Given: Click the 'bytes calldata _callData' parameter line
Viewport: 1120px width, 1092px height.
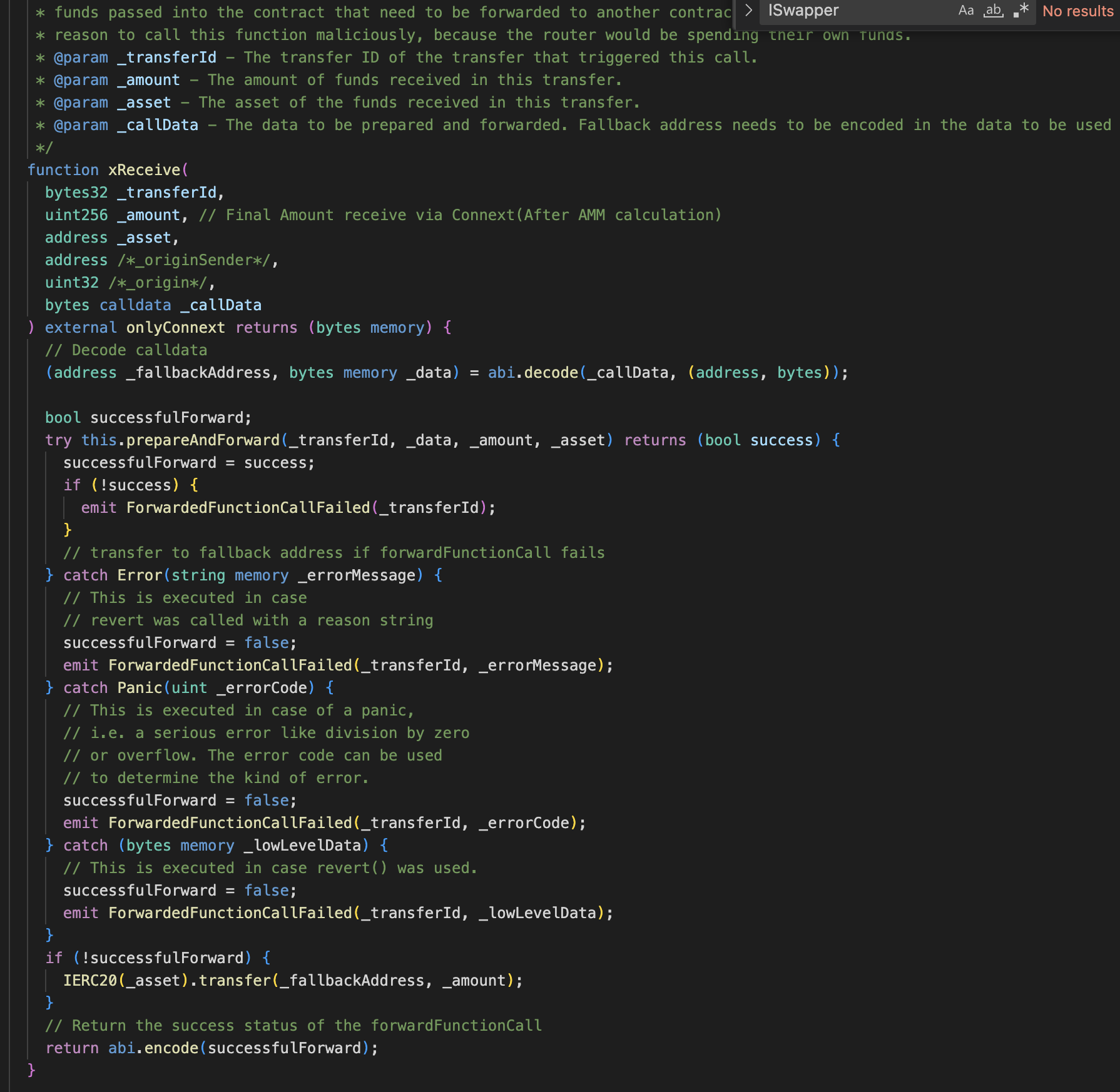Looking at the screenshot, I should tap(153, 305).
